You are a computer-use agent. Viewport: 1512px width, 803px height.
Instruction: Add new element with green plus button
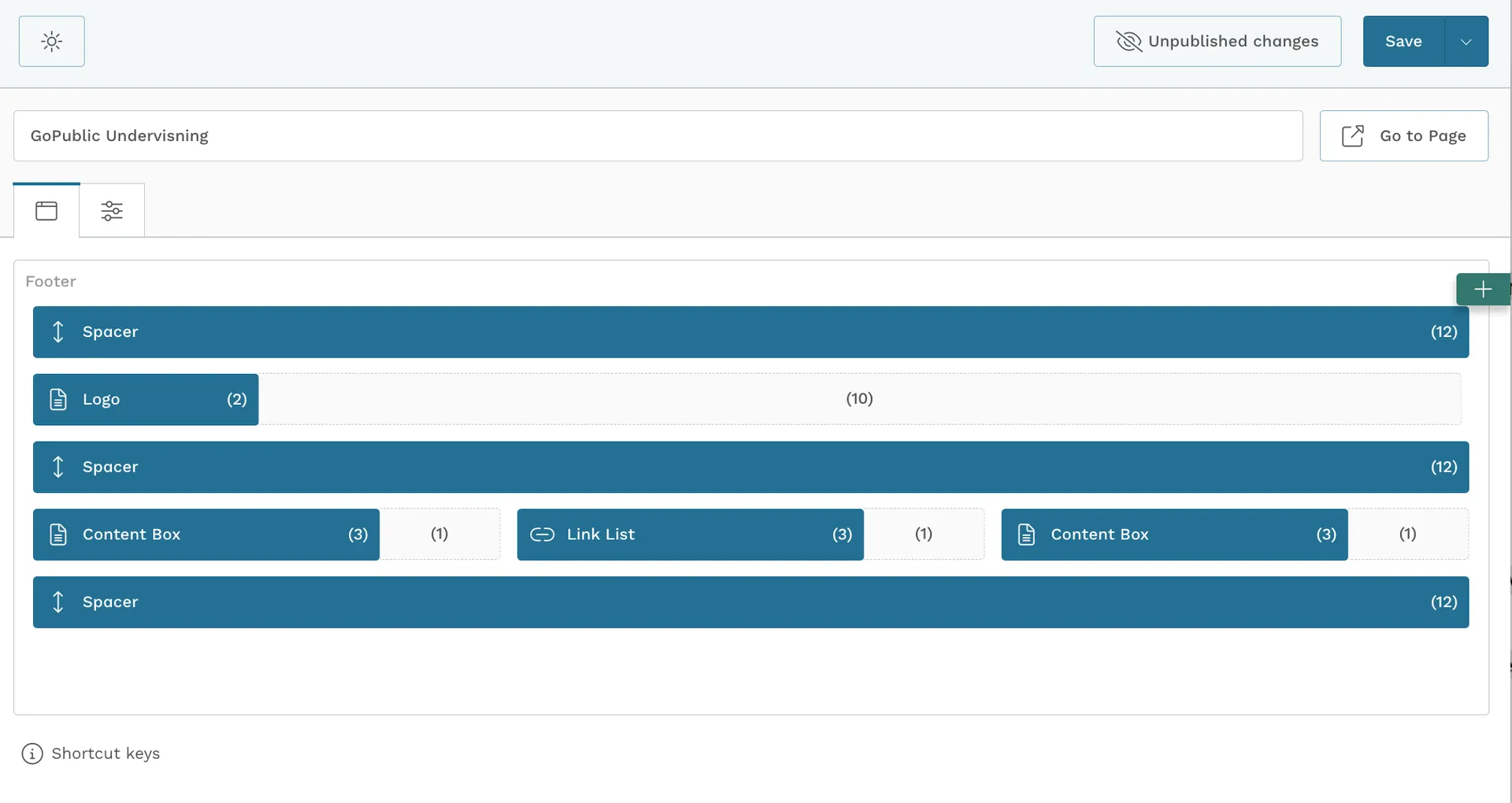[1482, 290]
